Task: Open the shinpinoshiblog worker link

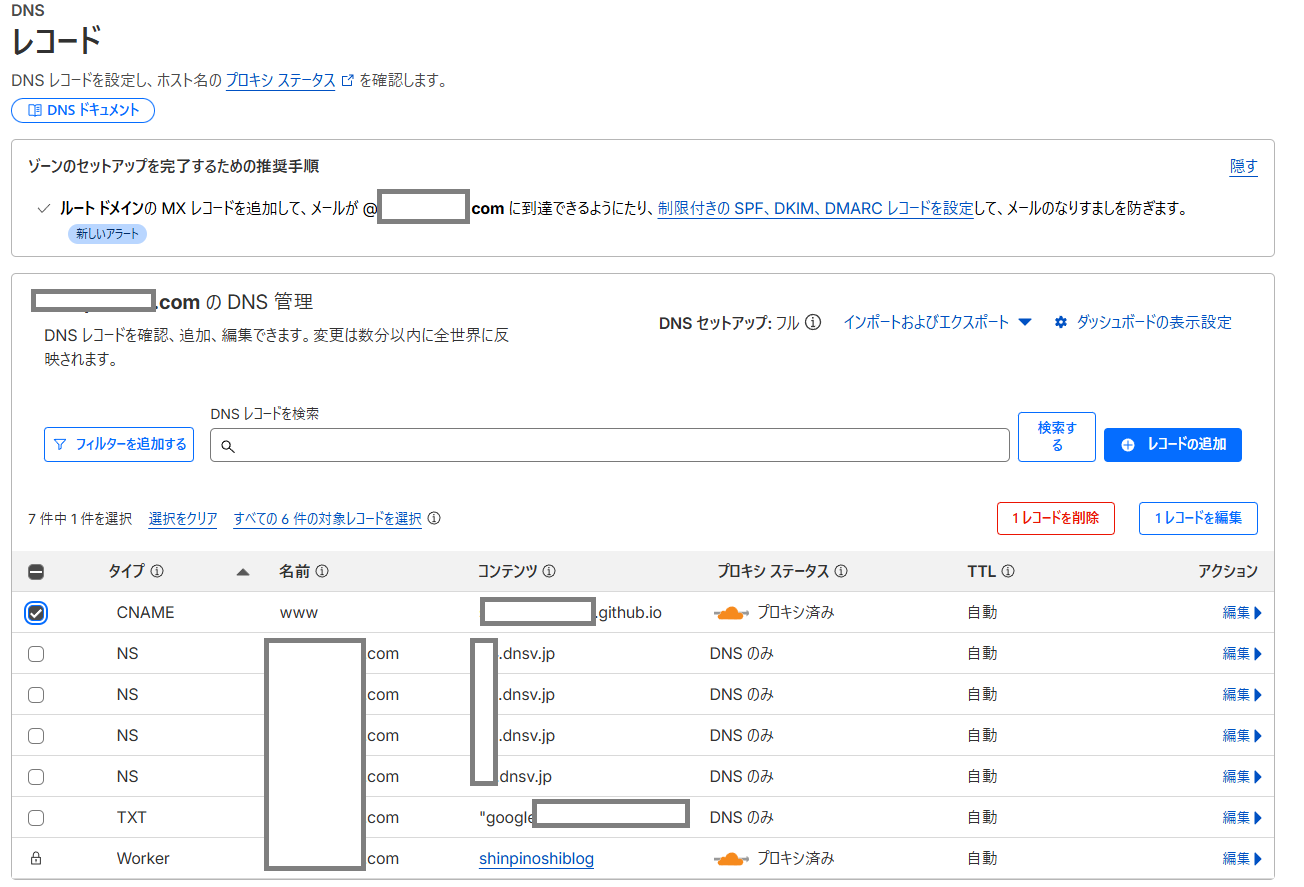Action: 537,859
